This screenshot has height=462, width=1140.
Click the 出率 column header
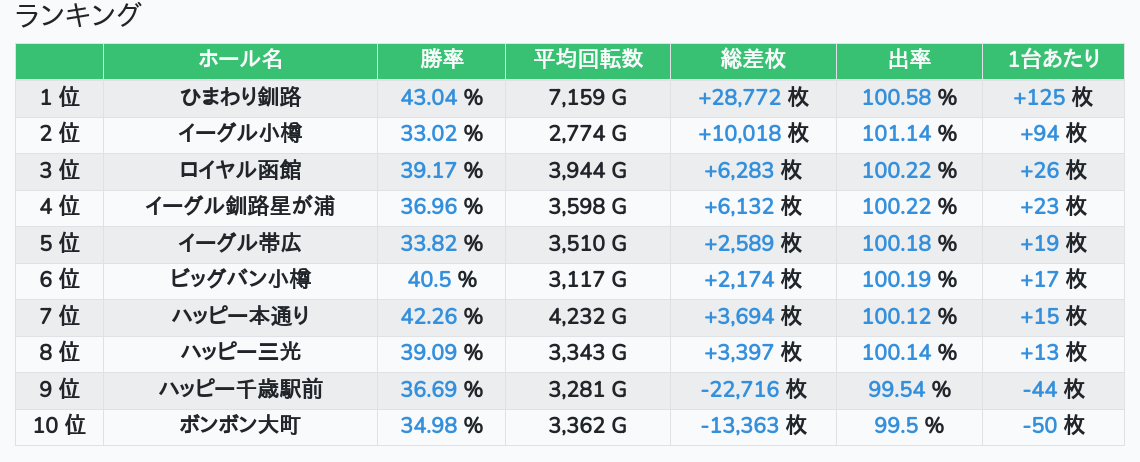pos(909,60)
